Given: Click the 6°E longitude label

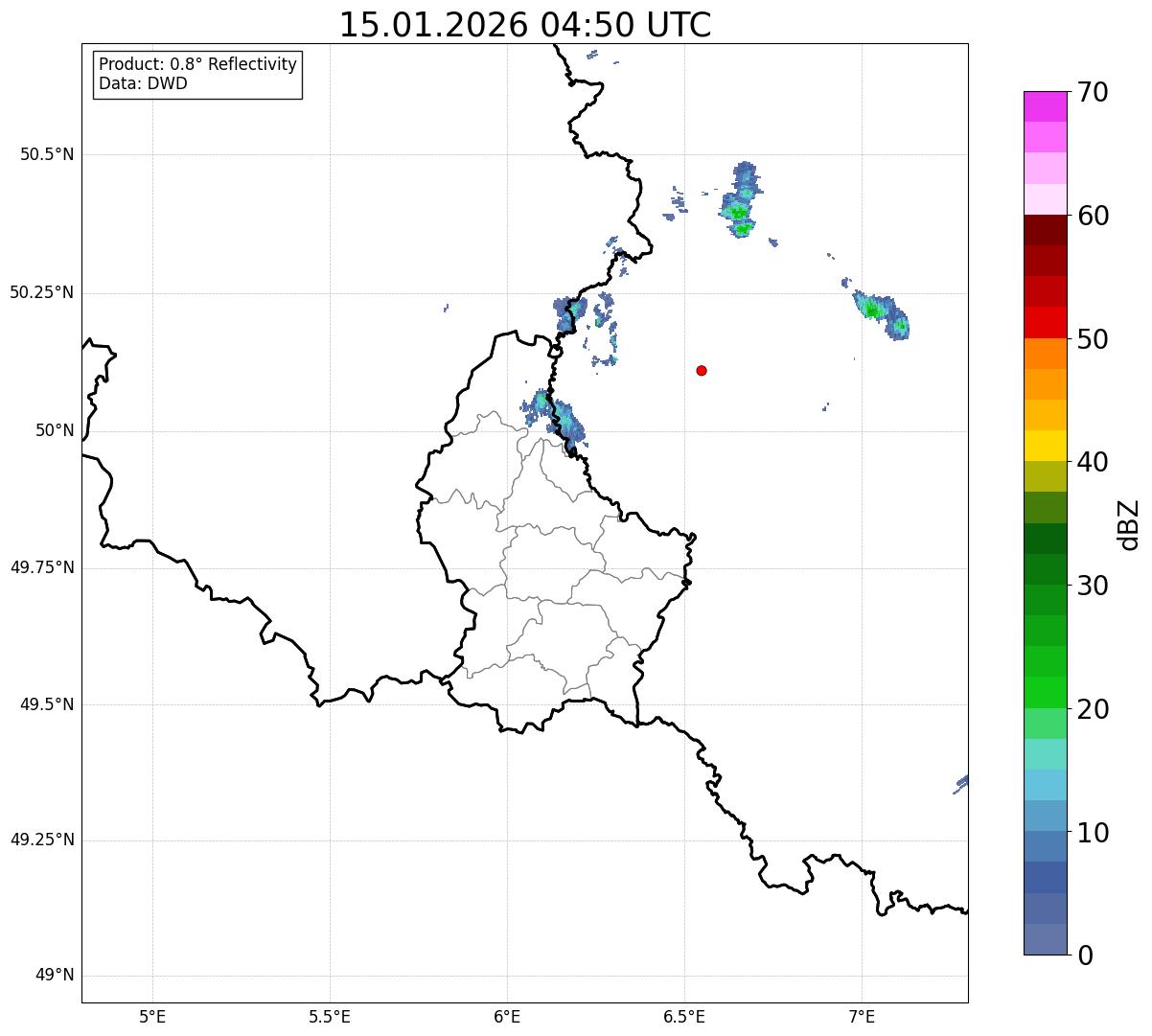Looking at the screenshot, I should tap(507, 1017).
